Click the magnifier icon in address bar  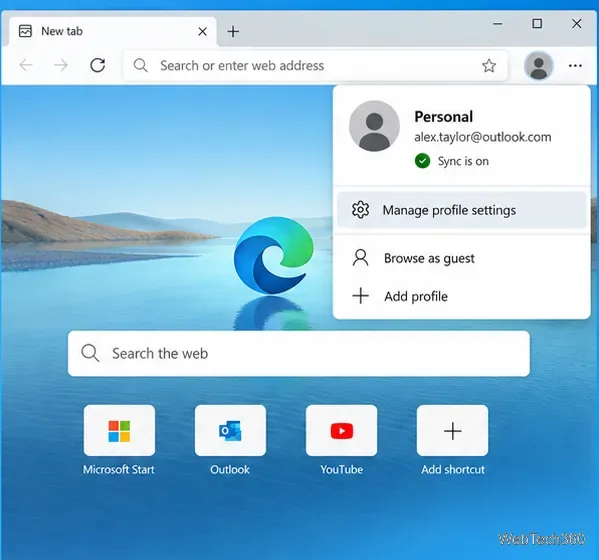click(x=140, y=66)
